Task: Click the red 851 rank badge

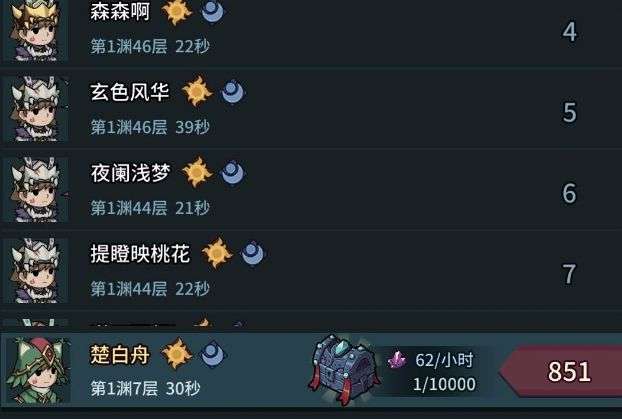Action: [561, 371]
